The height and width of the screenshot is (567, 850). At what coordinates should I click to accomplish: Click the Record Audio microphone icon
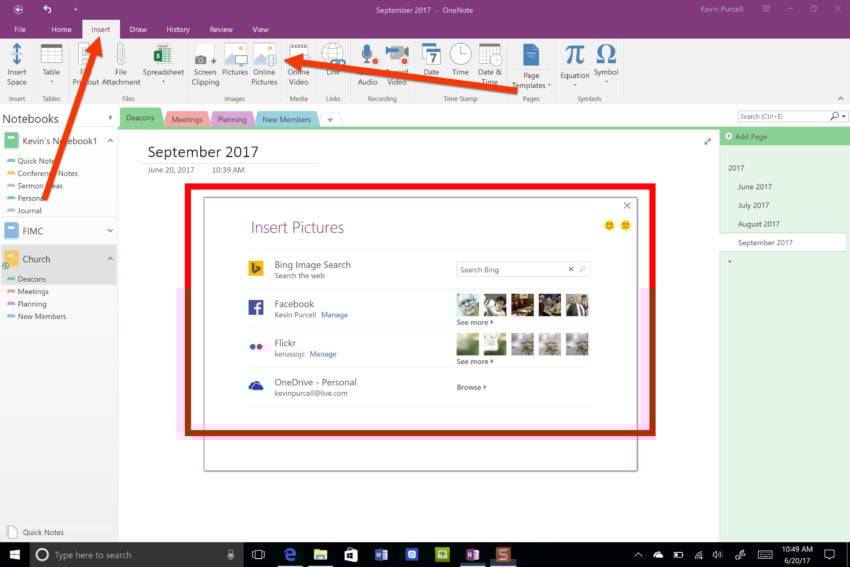click(x=368, y=54)
